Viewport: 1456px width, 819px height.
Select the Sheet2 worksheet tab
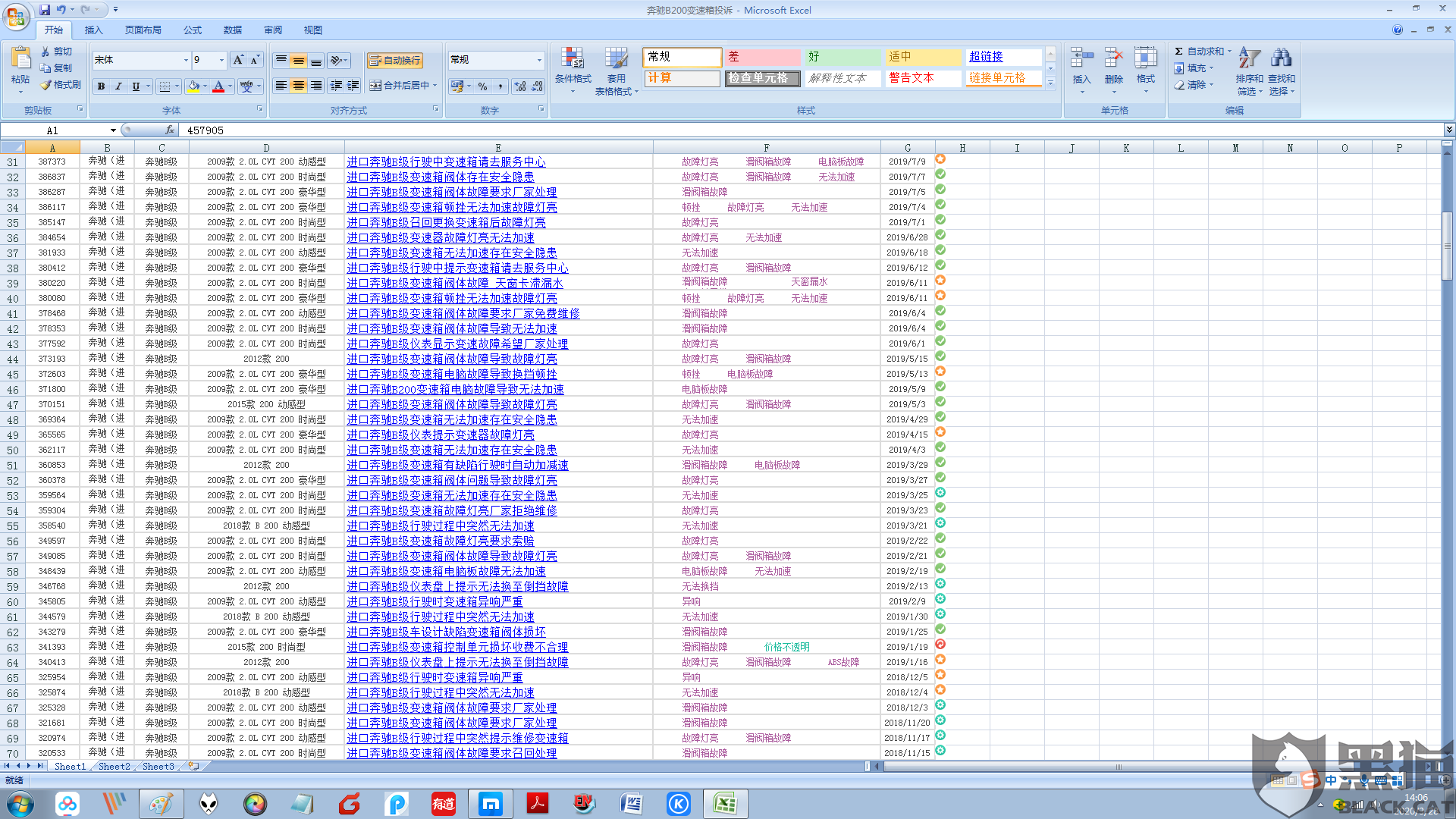point(114,767)
